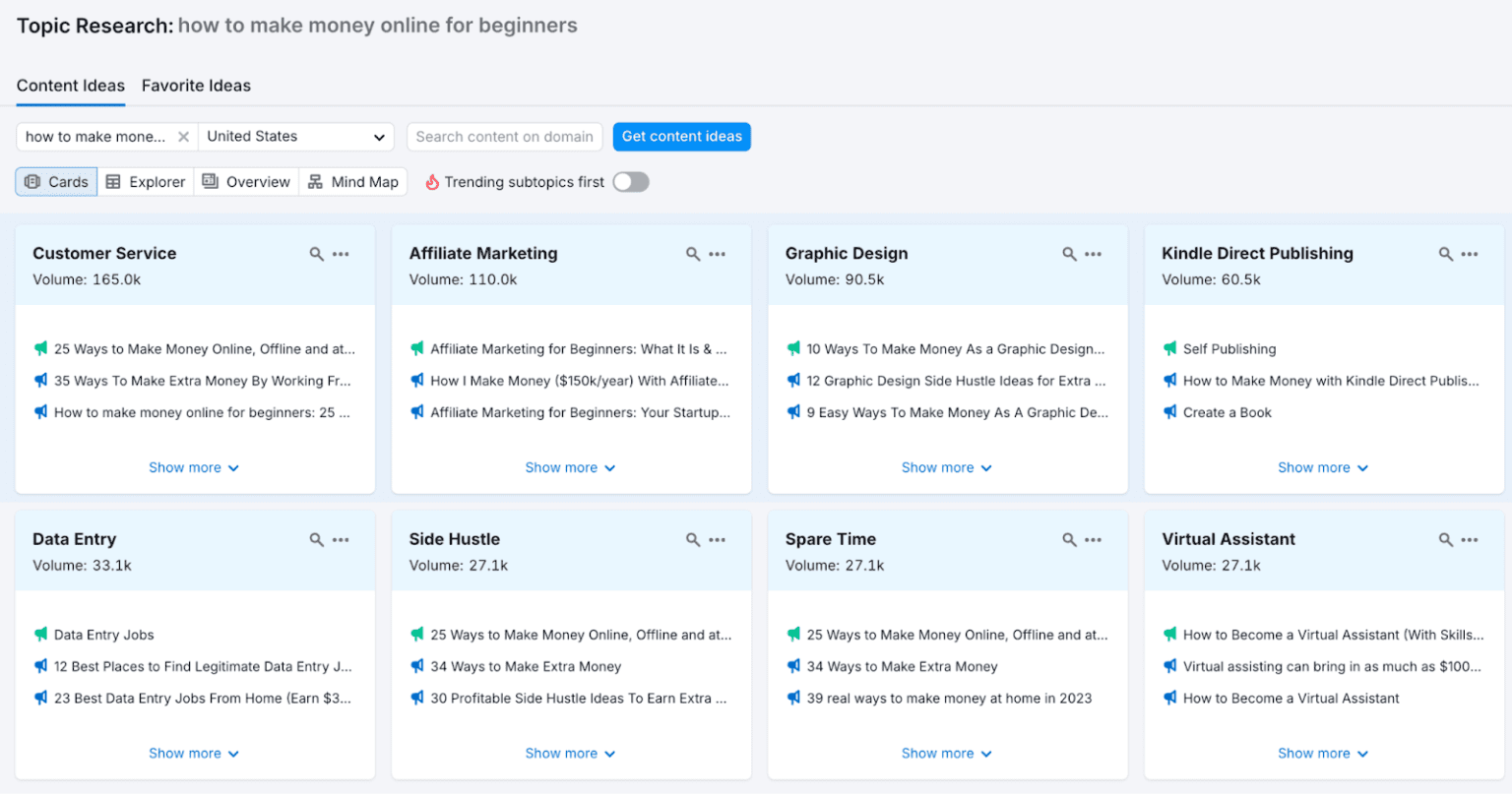The image size is (1512, 794).
Task: Switch to Favorite Ideas tab
Action: (x=196, y=86)
